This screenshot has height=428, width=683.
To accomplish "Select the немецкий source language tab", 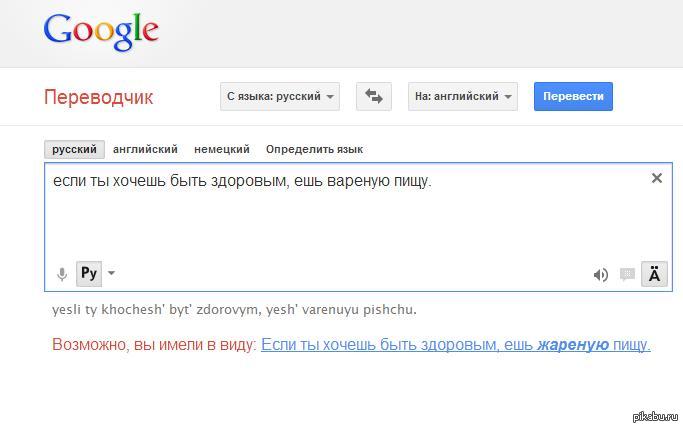I will (222, 149).
